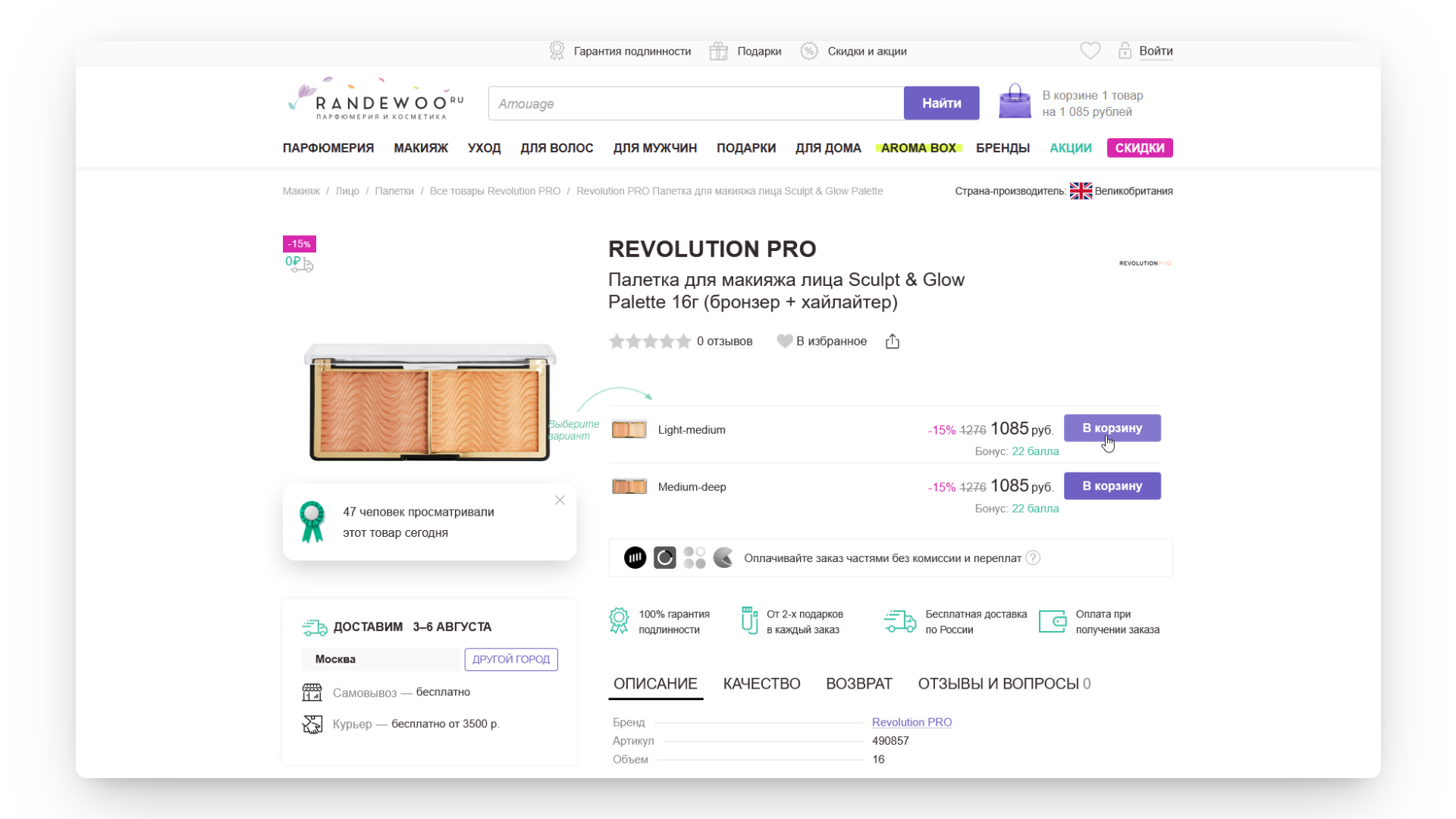Rate the product using the star rating
The height and width of the screenshot is (819, 1456).
pos(650,341)
